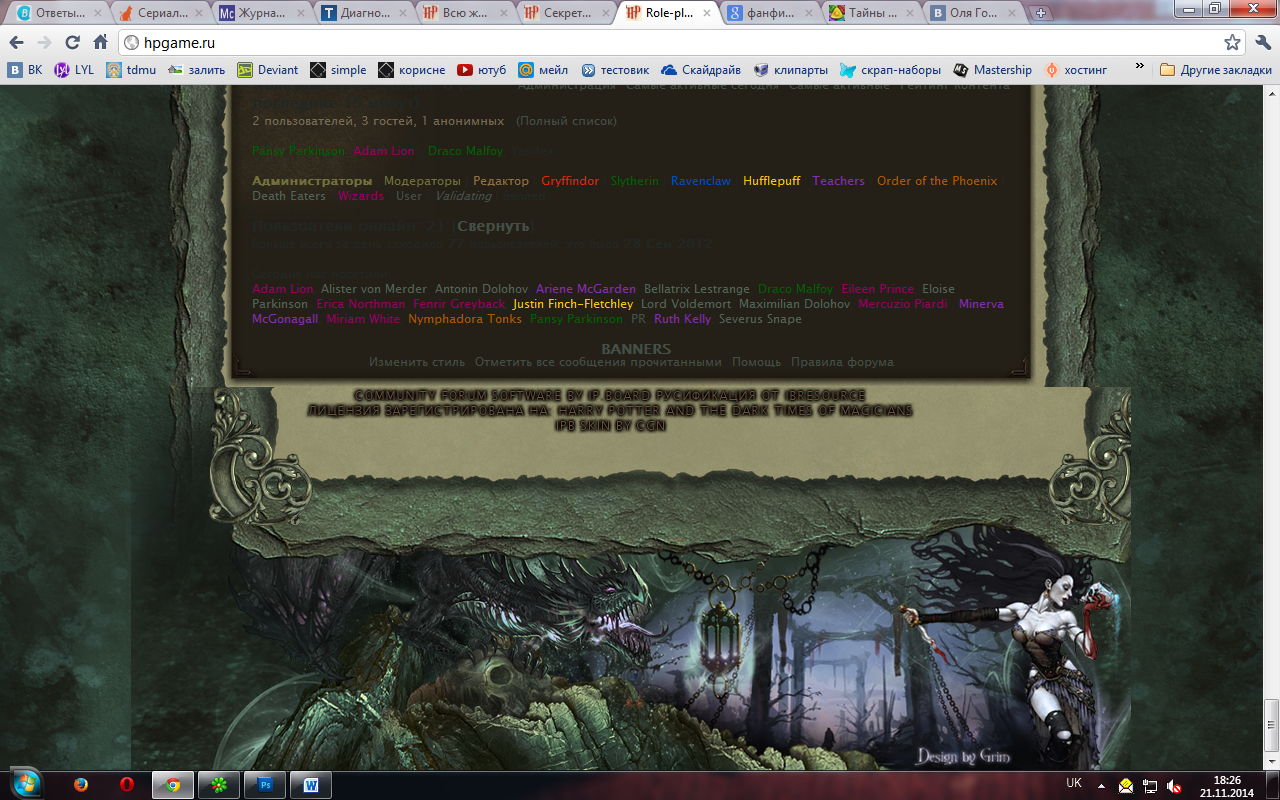The image size is (1280, 800).
Task: Close the Role-pl tab
Action: [706, 14]
